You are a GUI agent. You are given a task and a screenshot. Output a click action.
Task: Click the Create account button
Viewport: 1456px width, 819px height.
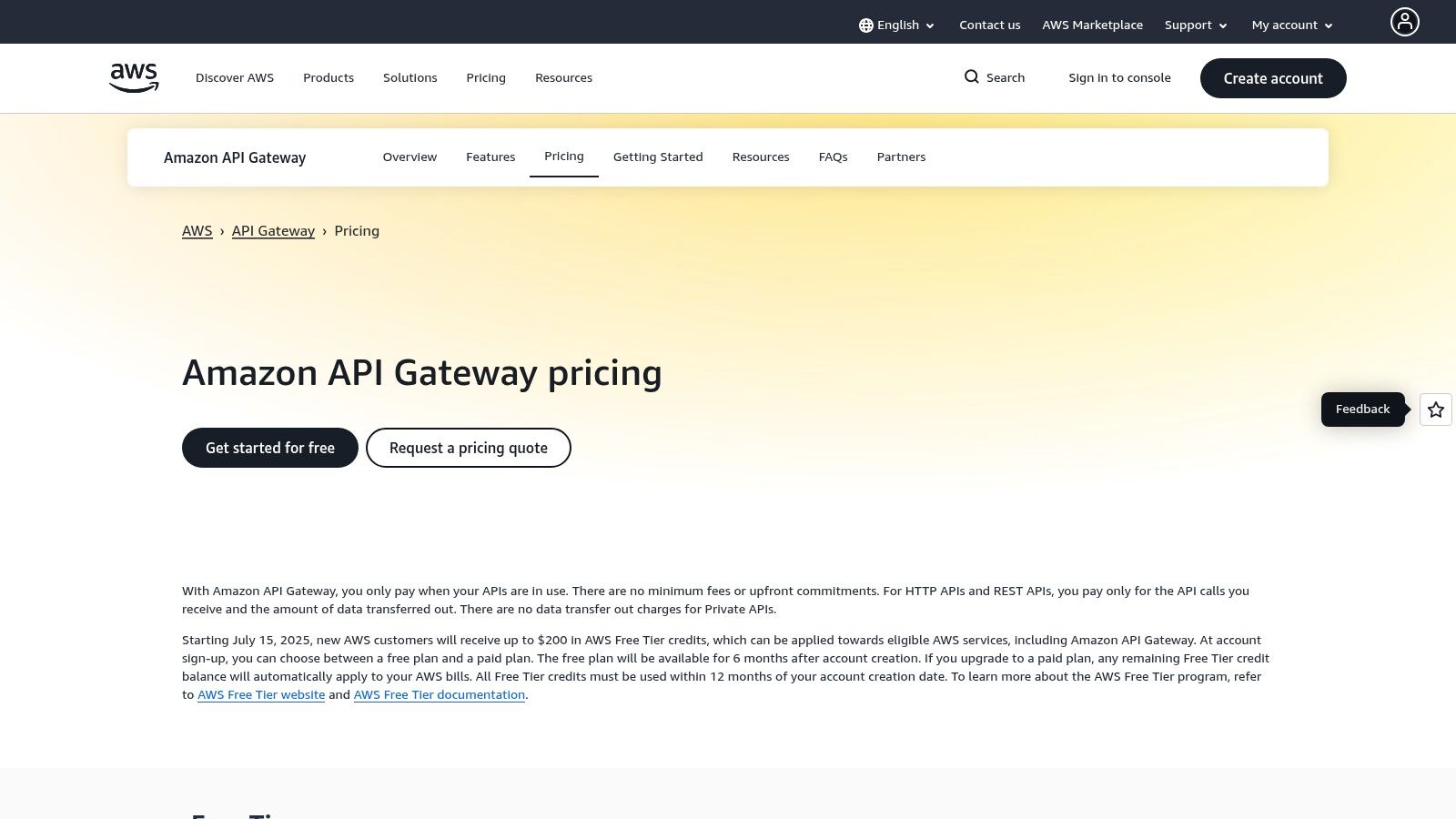[1273, 78]
